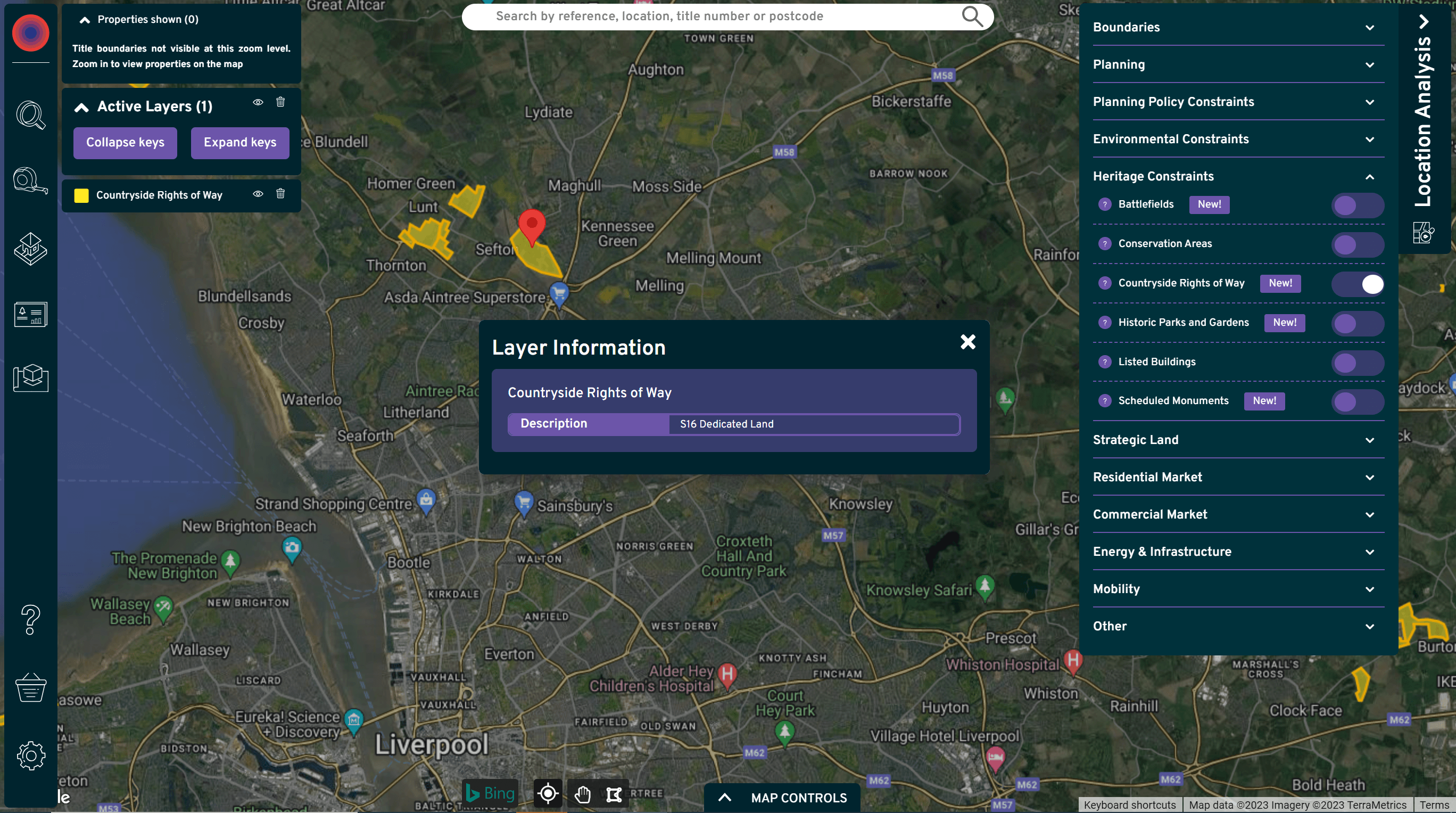Activate the pan hand tool

(x=582, y=795)
